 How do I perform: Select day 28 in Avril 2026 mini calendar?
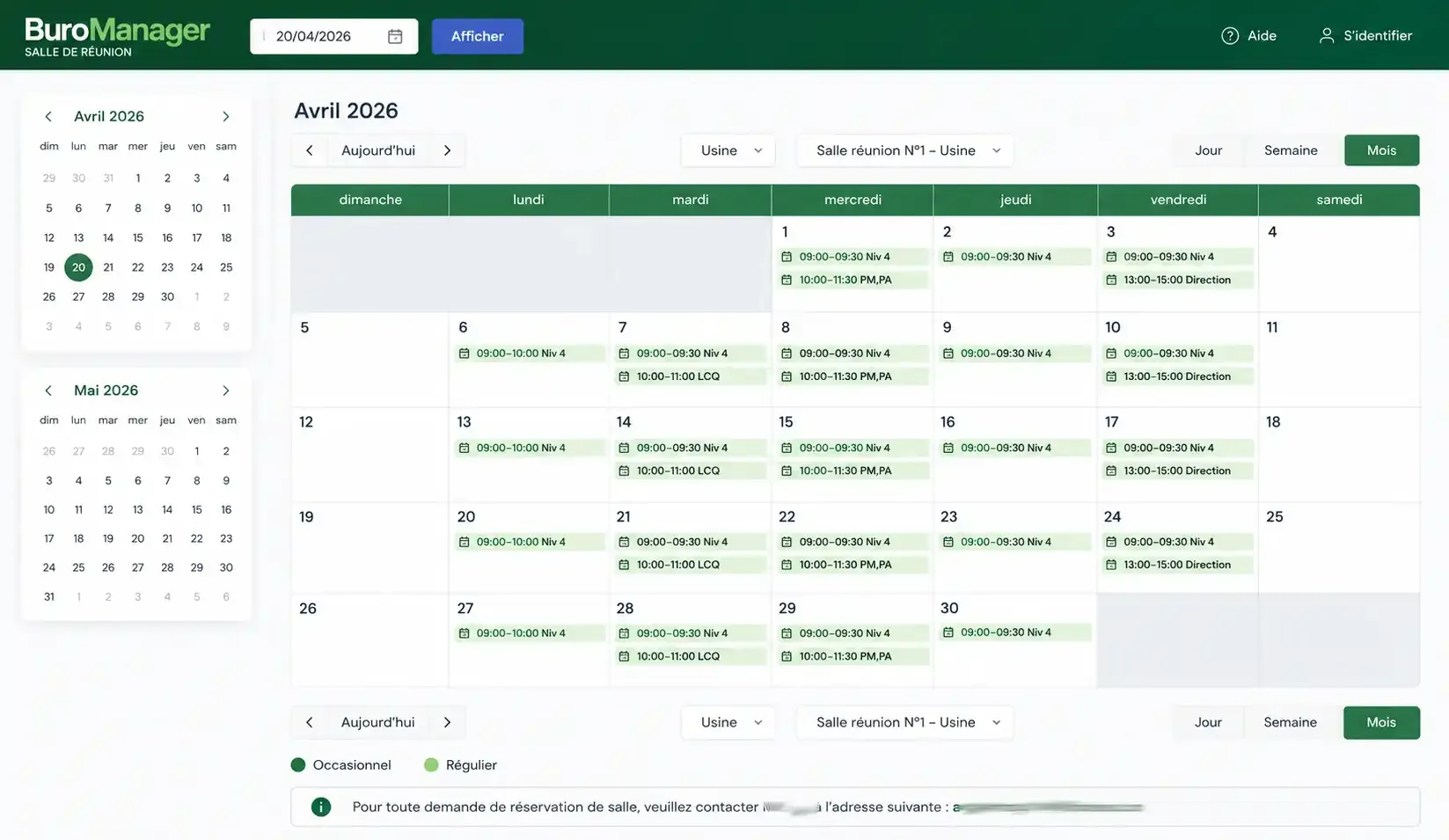(x=108, y=296)
